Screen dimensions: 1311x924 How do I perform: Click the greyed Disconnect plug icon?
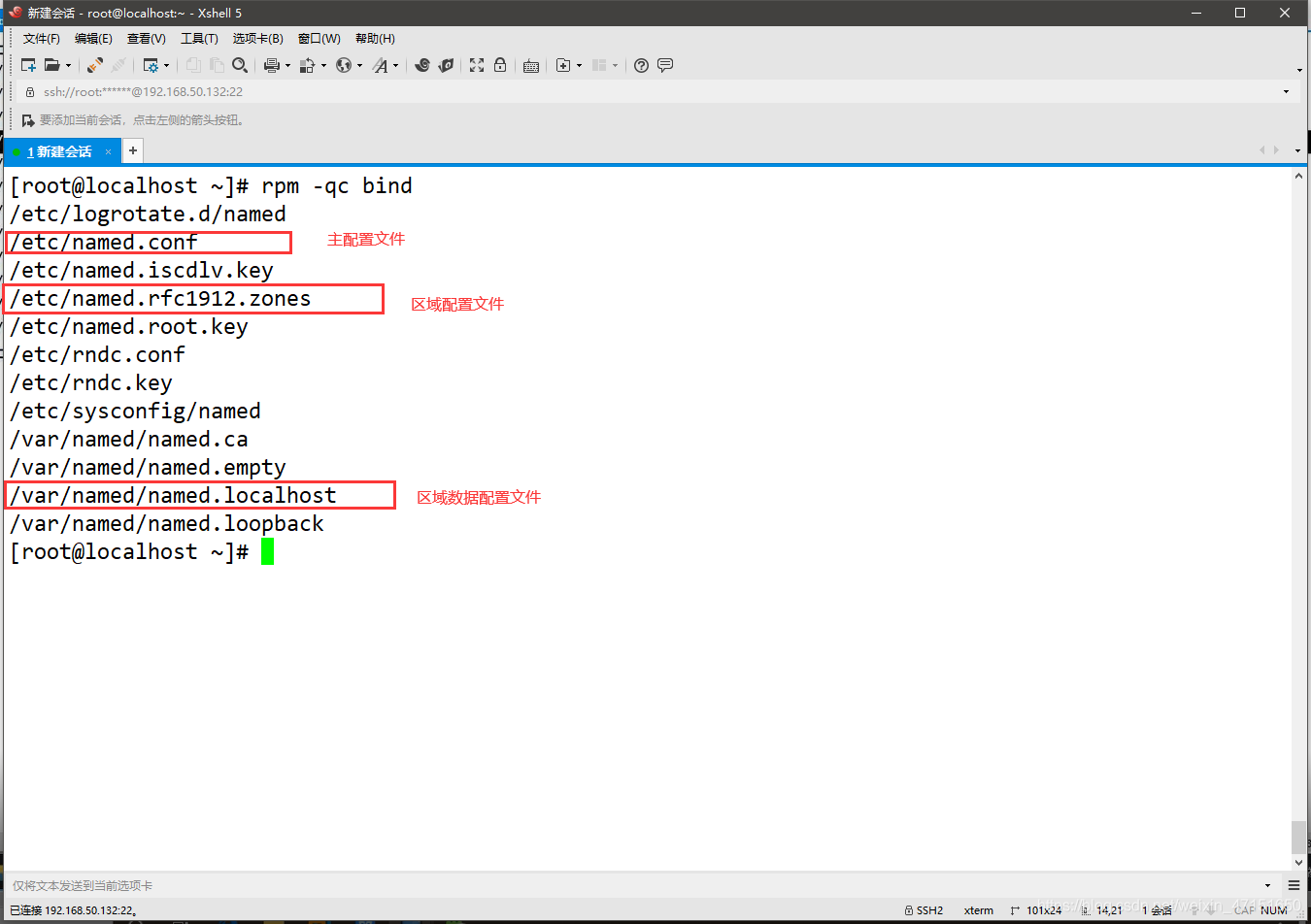118,65
